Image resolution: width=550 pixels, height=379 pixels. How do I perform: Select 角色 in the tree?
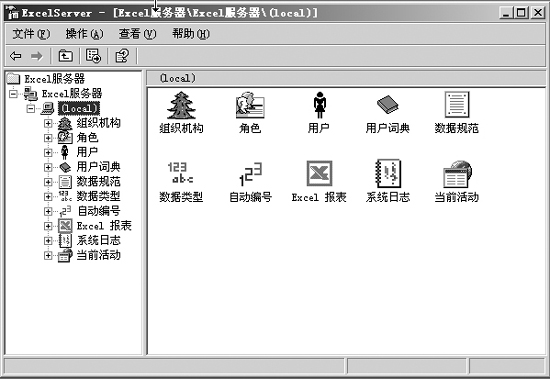point(87,138)
